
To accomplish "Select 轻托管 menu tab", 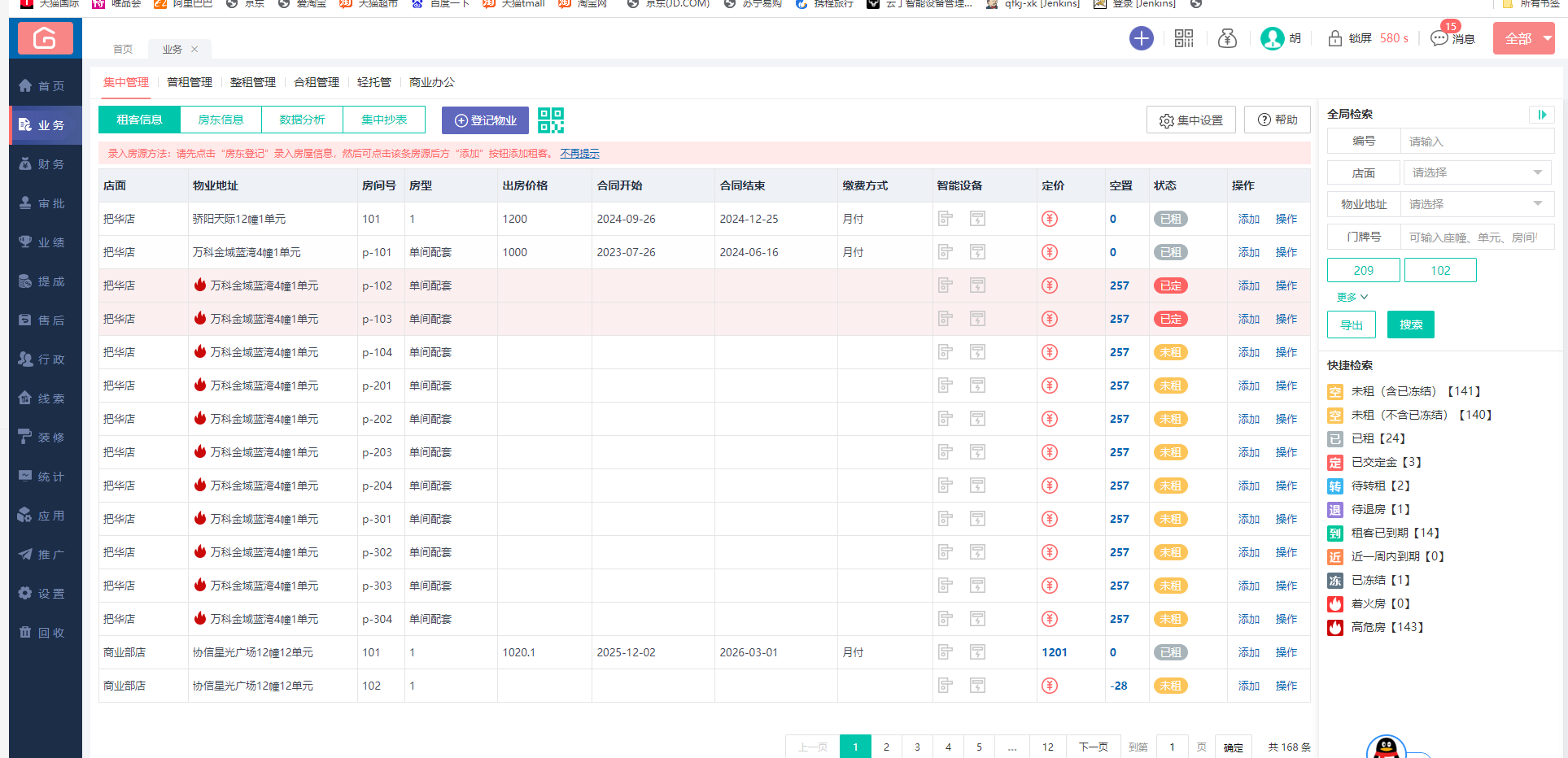I will click(374, 82).
